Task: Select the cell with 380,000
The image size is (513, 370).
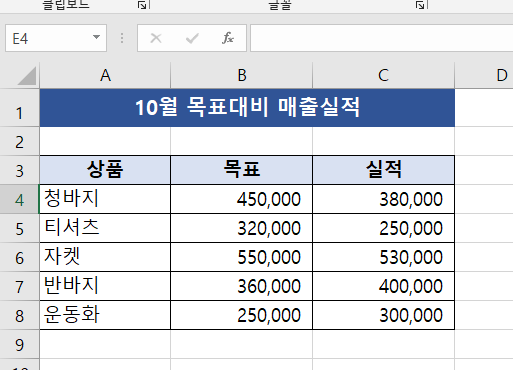Action: click(x=383, y=199)
